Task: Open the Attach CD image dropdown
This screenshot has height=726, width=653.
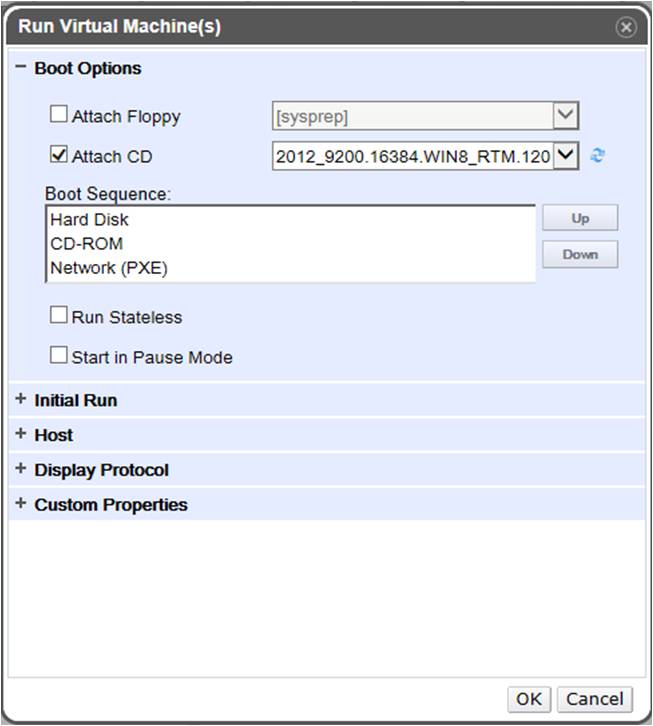Action: tap(566, 155)
